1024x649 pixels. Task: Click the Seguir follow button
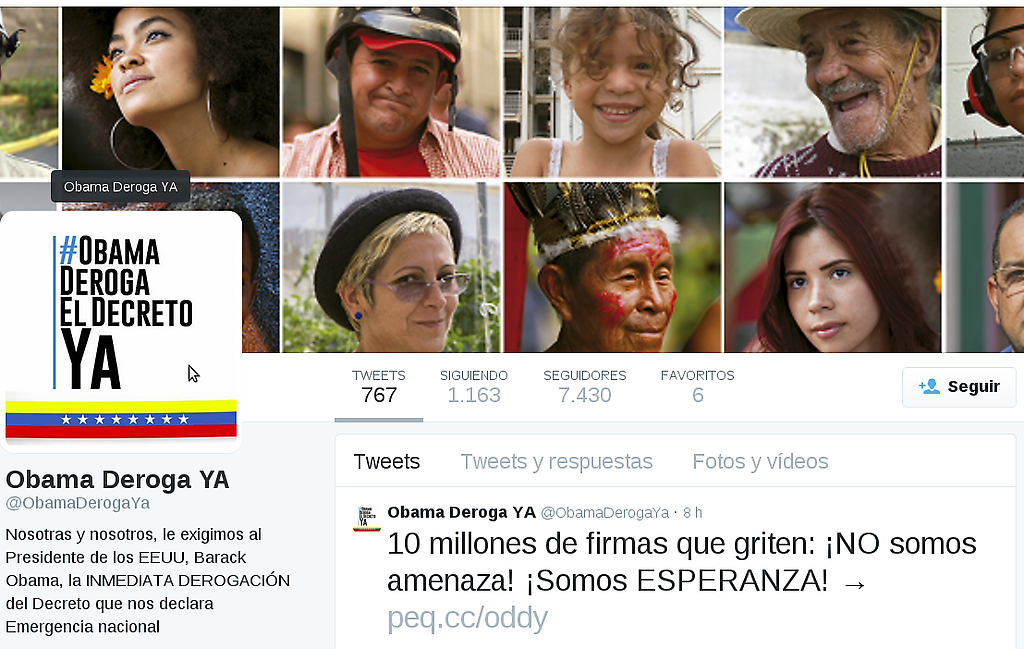(x=959, y=387)
